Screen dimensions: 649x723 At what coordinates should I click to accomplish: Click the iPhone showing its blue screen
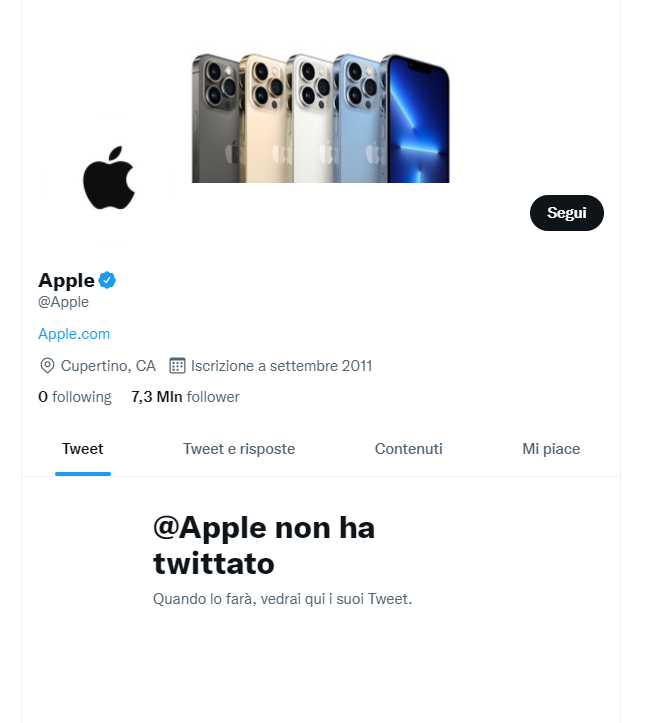pyautogui.click(x=418, y=118)
